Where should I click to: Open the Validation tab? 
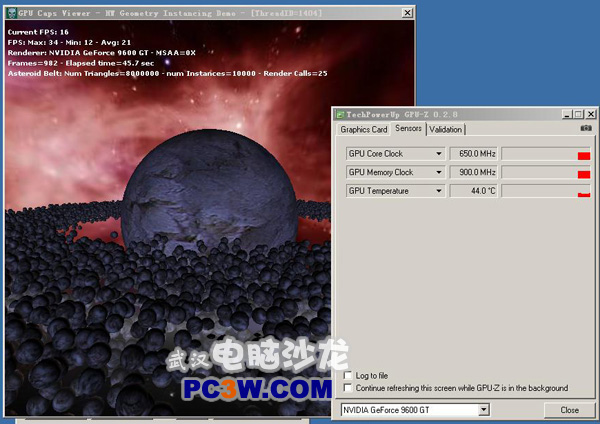pyautogui.click(x=446, y=129)
